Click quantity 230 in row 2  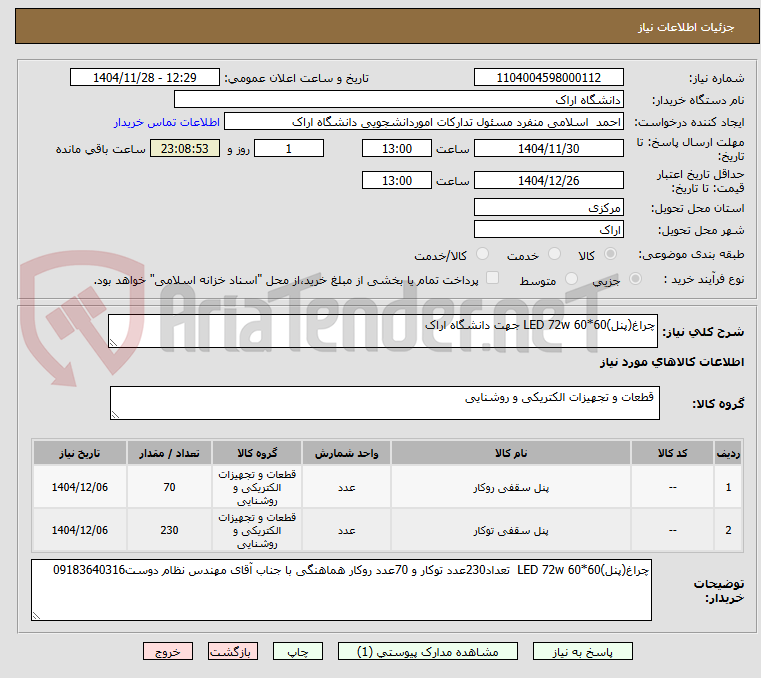coord(169,530)
